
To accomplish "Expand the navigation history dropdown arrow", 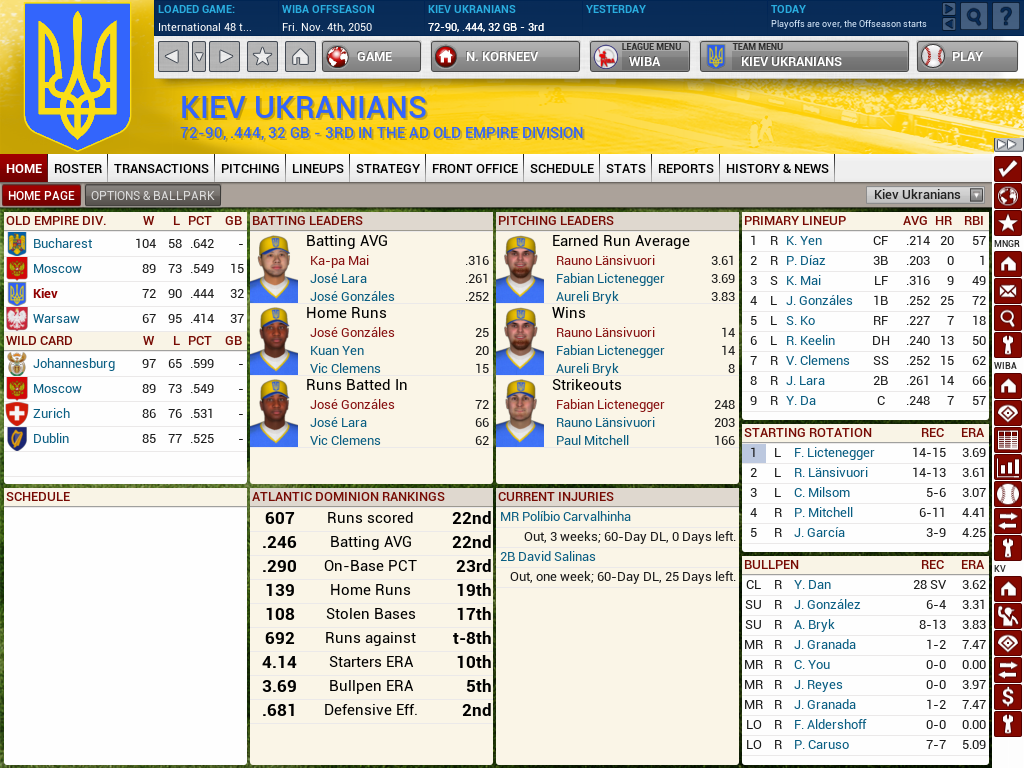I will (x=198, y=57).
